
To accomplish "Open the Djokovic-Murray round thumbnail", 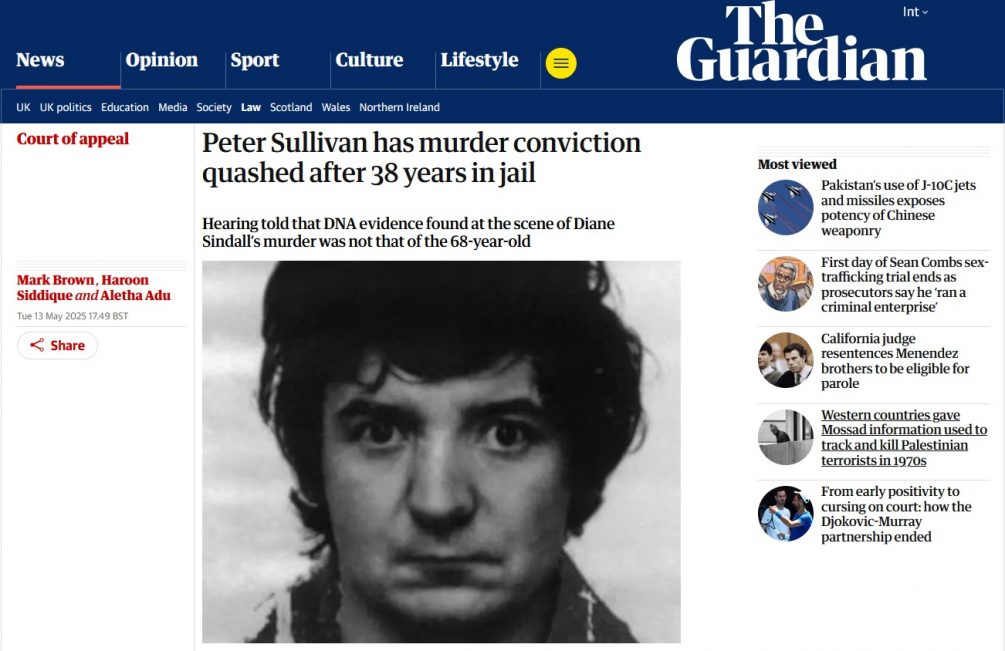I will (785, 513).
